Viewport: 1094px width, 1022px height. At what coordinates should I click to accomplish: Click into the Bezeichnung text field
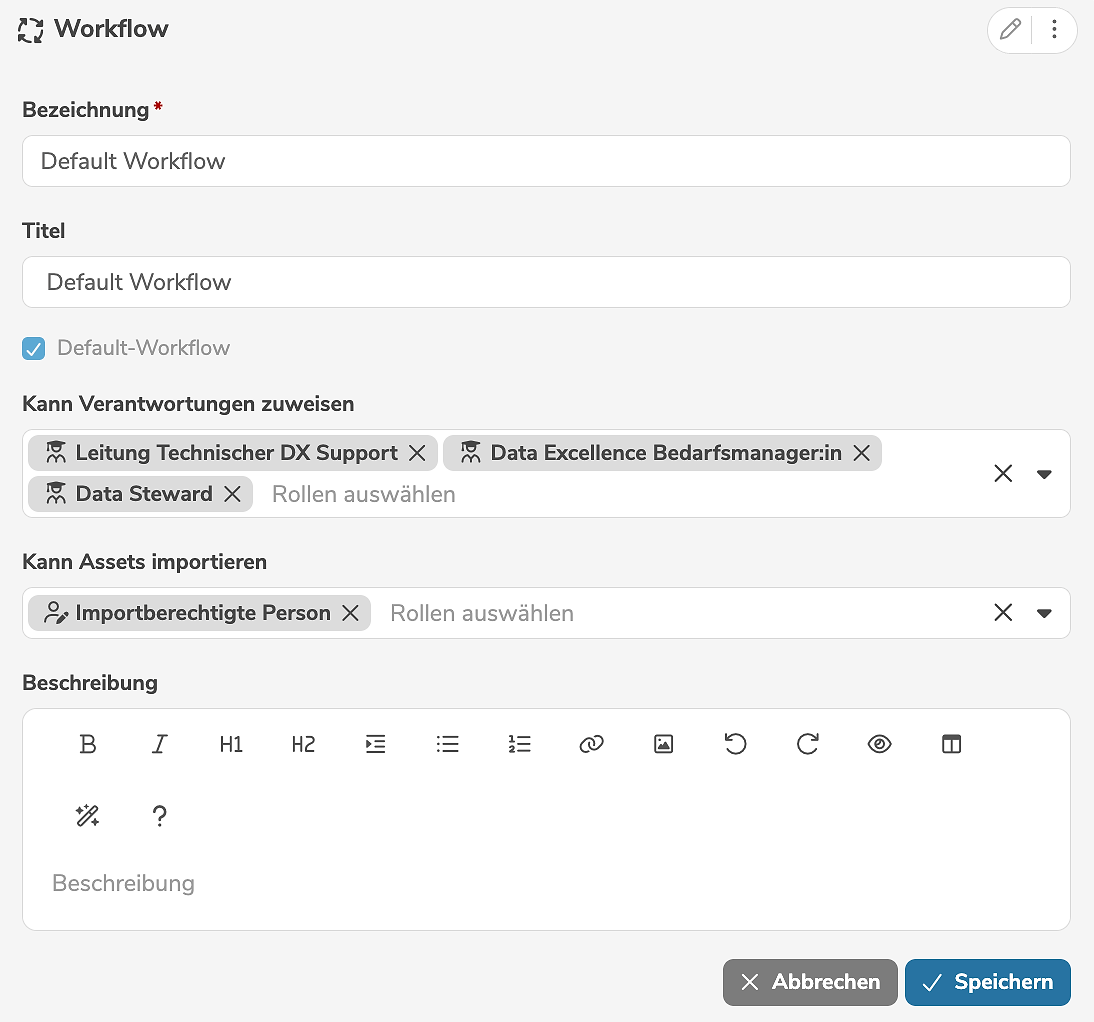click(546, 162)
